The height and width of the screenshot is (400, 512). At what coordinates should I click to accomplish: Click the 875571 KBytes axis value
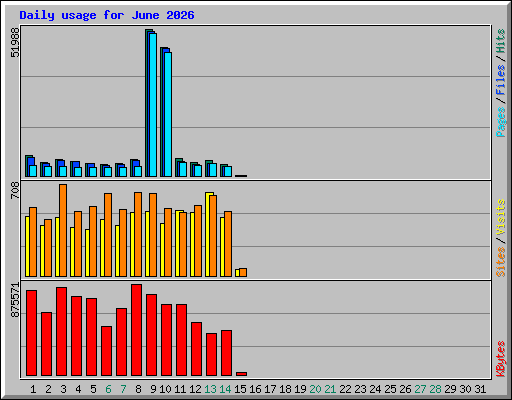pos(15,300)
